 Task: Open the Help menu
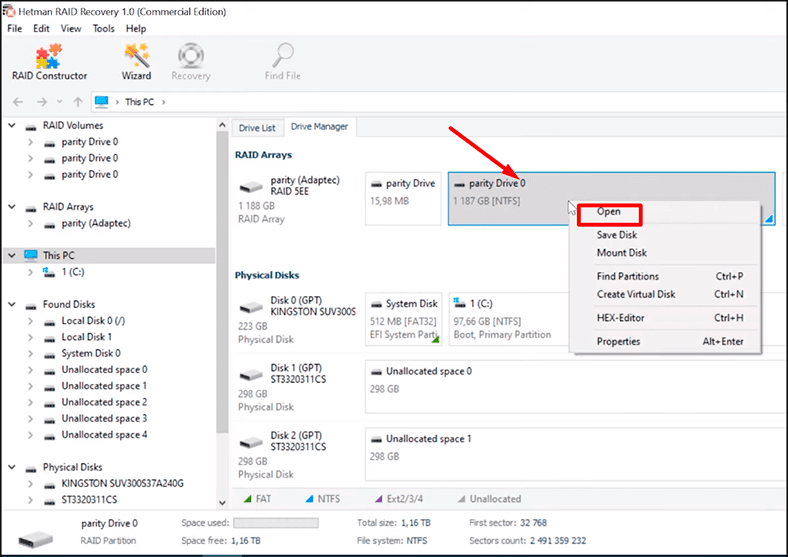click(x=136, y=29)
